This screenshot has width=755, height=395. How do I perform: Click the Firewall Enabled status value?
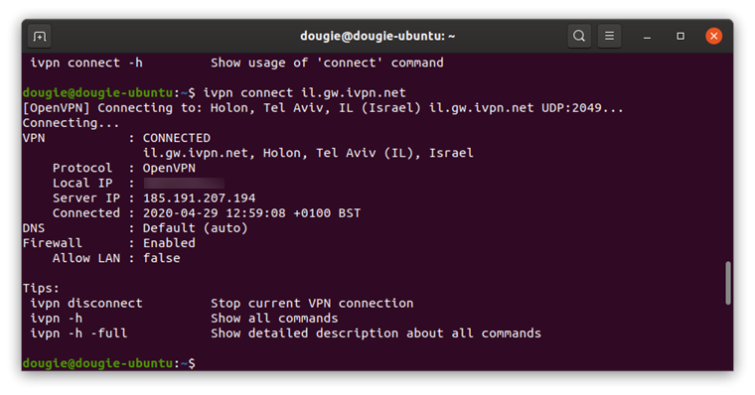pyautogui.click(x=169, y=243)
